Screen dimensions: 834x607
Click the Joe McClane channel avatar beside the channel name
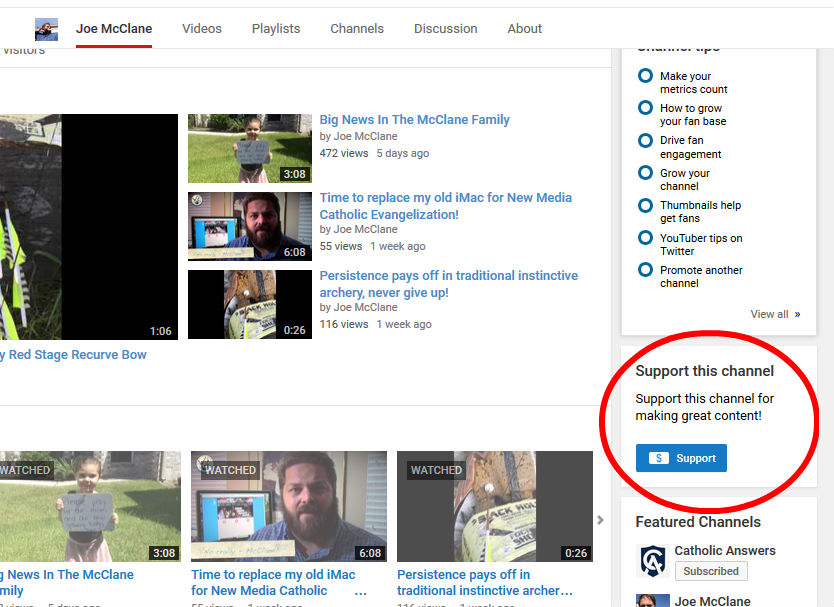point(46,28)
